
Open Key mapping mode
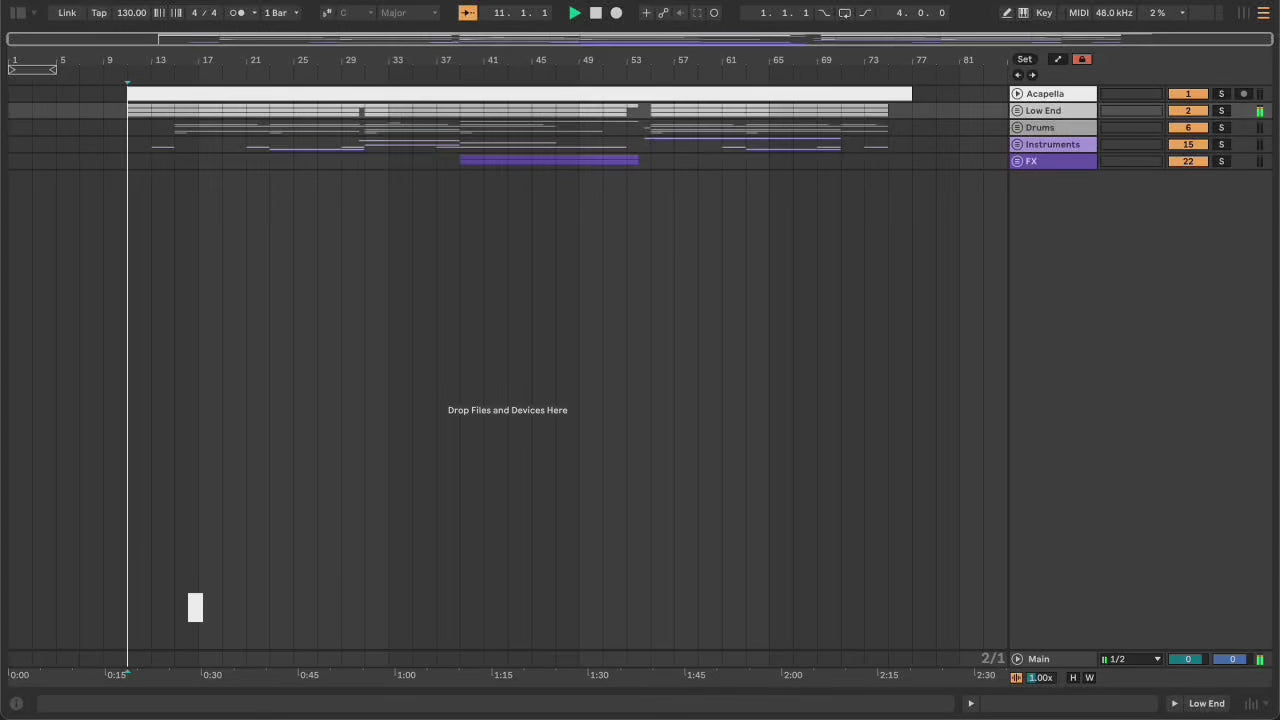1044,13
